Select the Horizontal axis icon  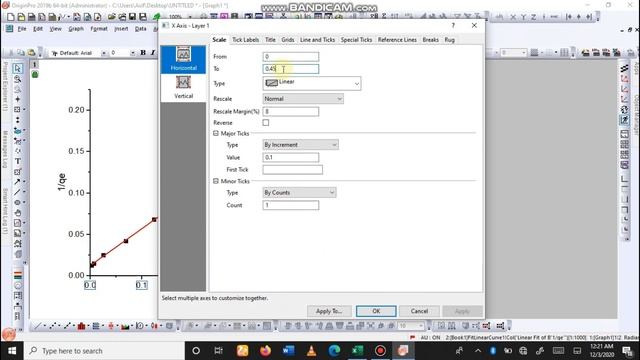point(183,60)
